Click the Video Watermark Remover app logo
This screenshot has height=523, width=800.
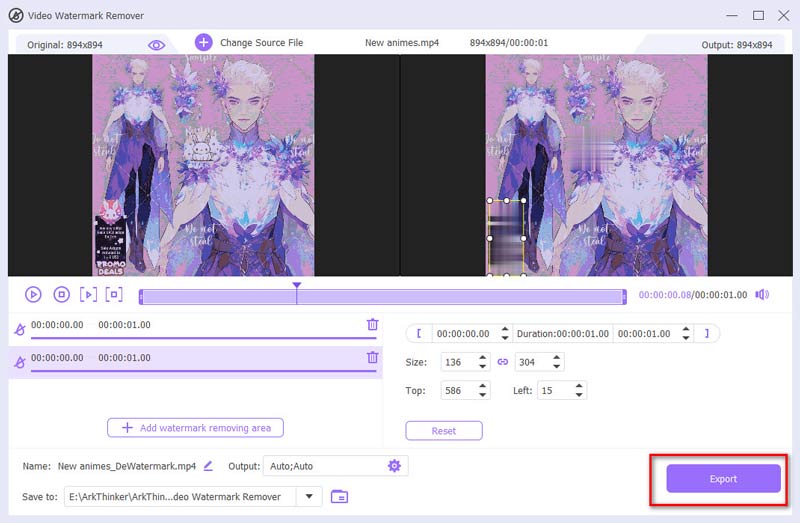pyautogui.click(x=16, y=15)
